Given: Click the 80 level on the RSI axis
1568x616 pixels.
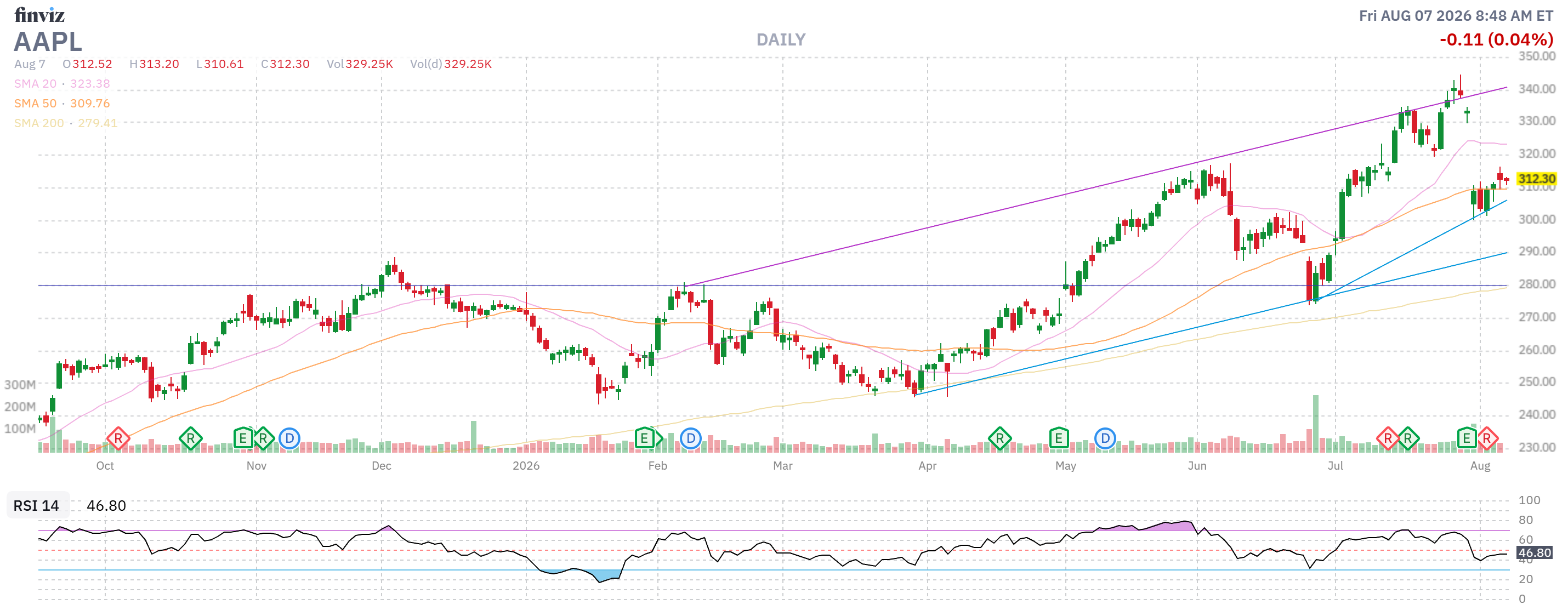Looking at the screenshot, I should 1525,521.
